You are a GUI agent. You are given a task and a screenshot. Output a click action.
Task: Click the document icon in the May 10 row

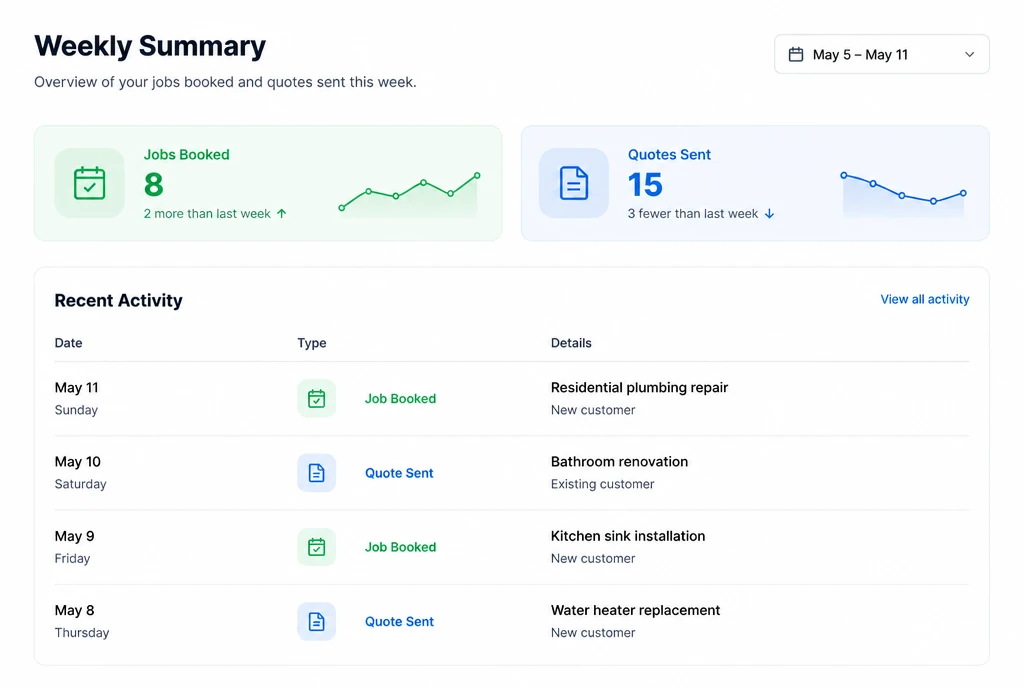317,473
